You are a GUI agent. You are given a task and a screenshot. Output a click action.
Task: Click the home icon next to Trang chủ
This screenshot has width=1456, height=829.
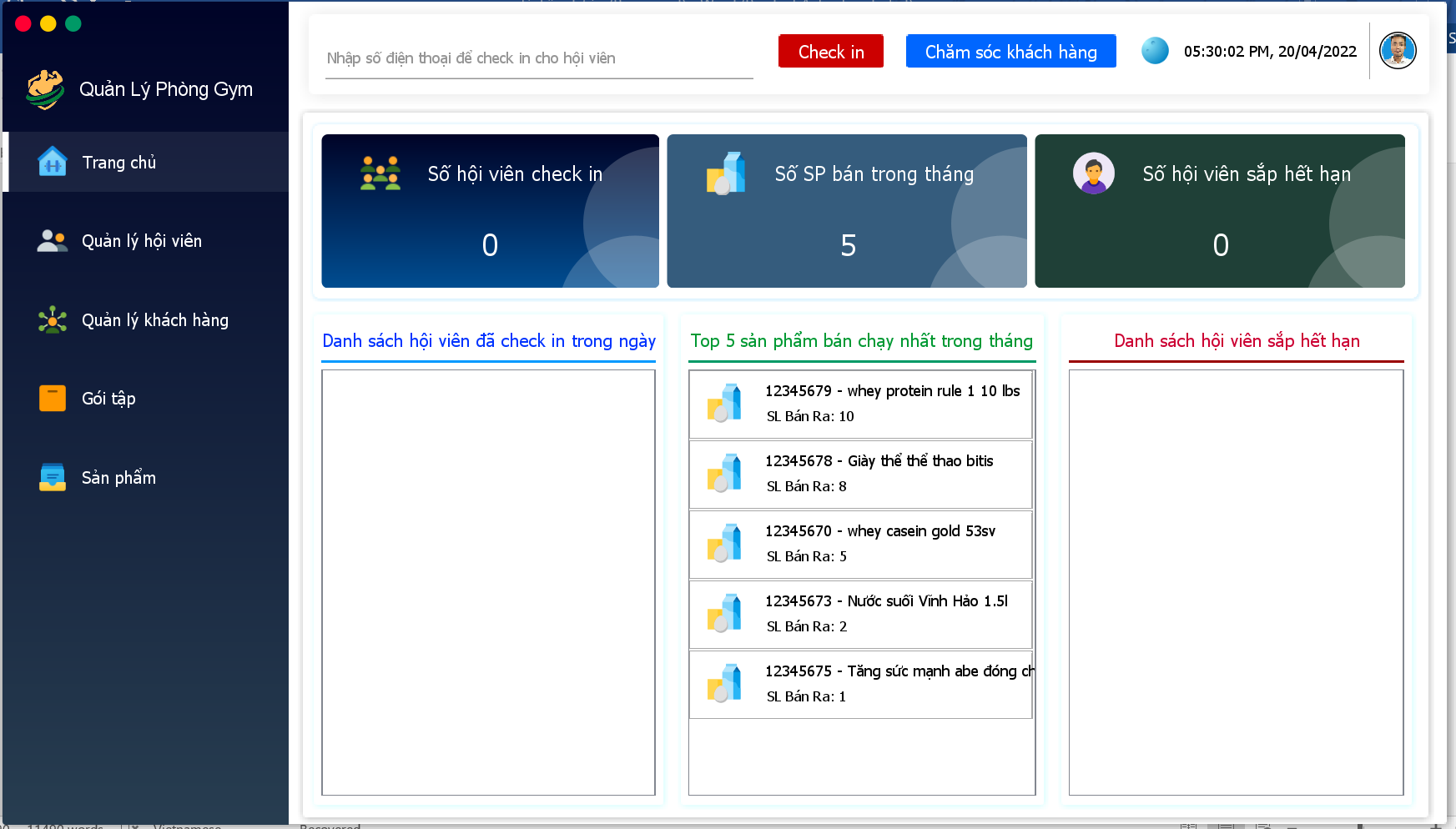[53, 162]
